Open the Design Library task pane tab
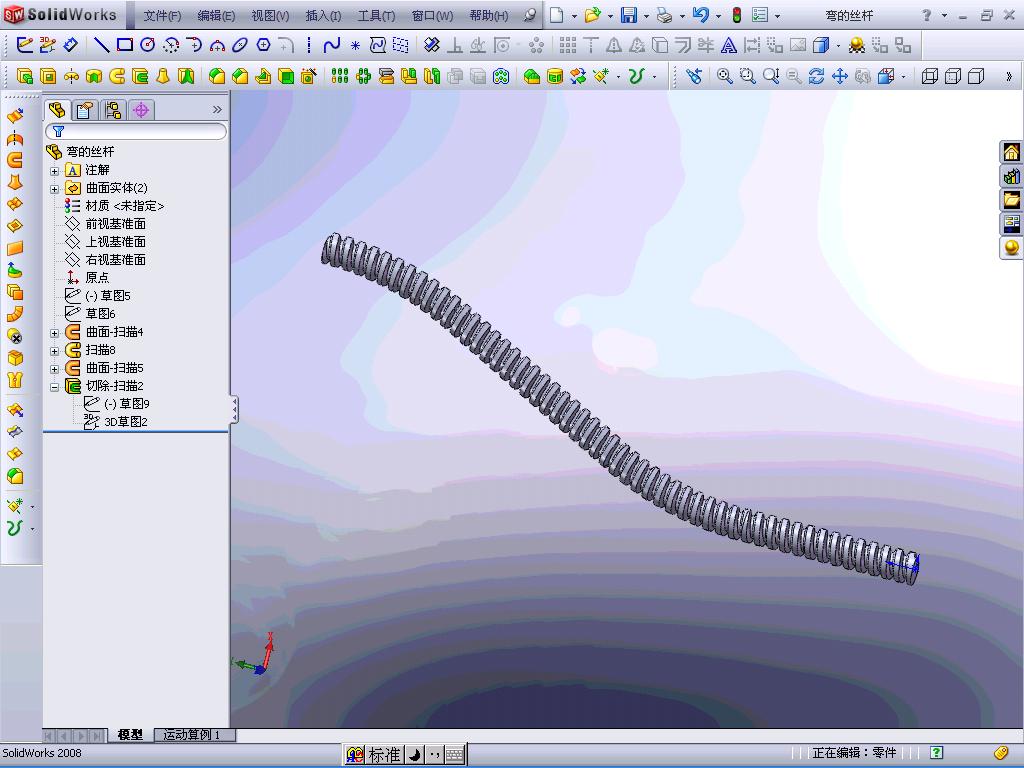The width and height of the screenshot is (1024, 768). (x=1011, y=176)
